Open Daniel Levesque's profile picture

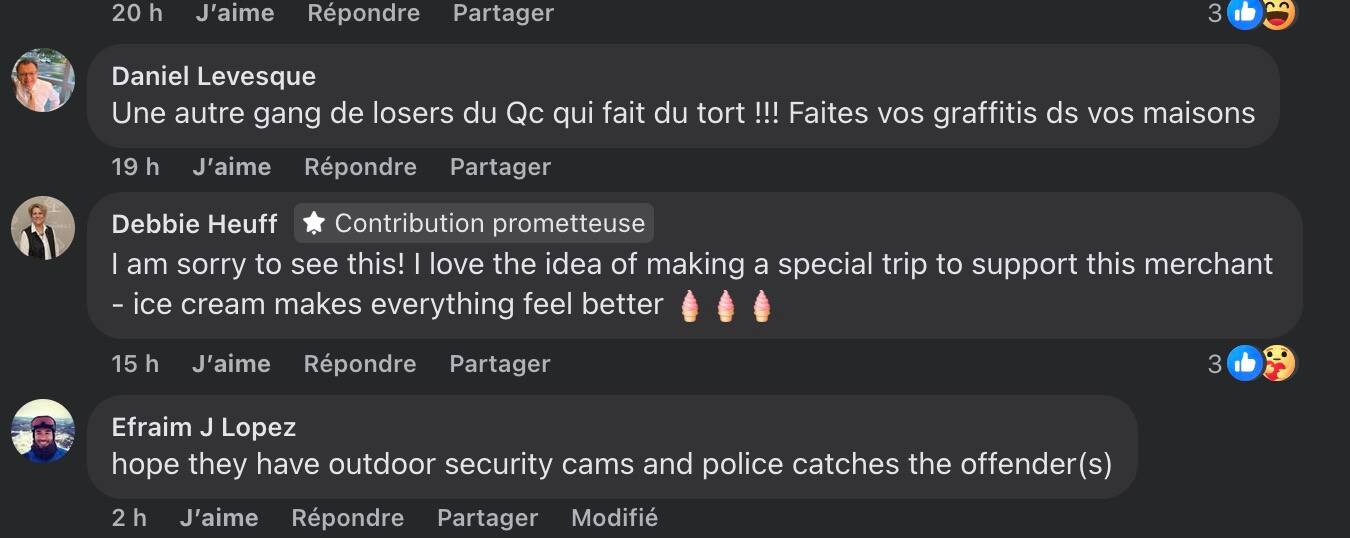(x=43, y=80)
